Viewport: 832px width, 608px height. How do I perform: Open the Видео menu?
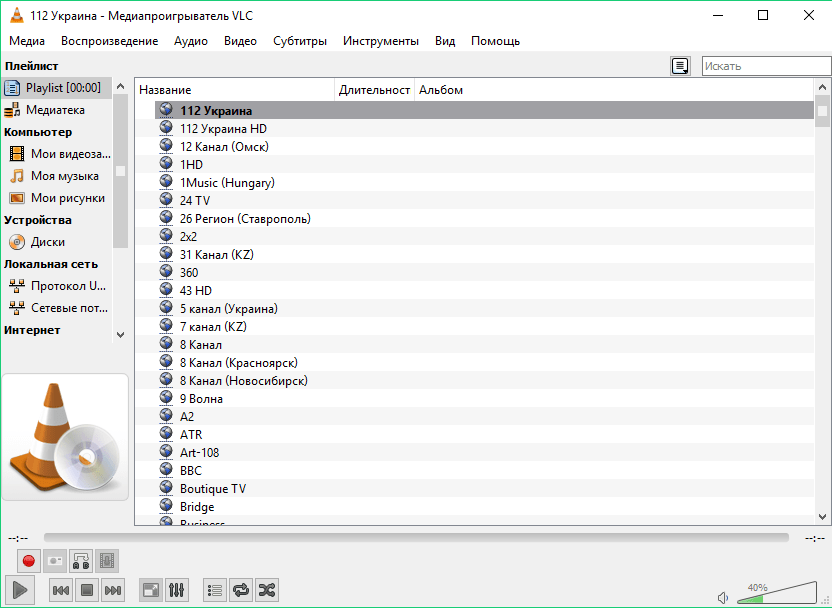click(x=240, y=41)
